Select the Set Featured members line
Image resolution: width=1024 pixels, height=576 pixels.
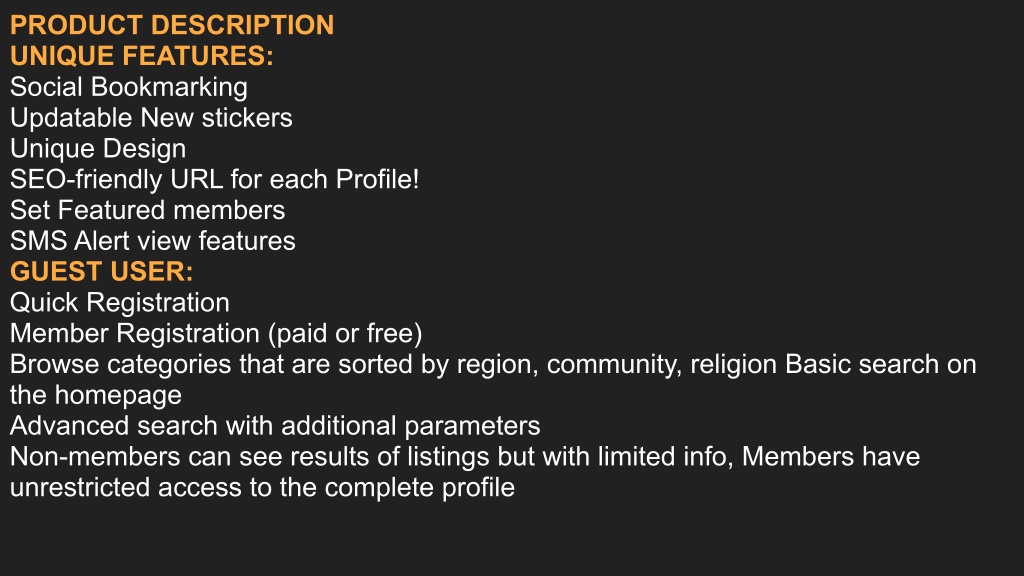point(148,210)
